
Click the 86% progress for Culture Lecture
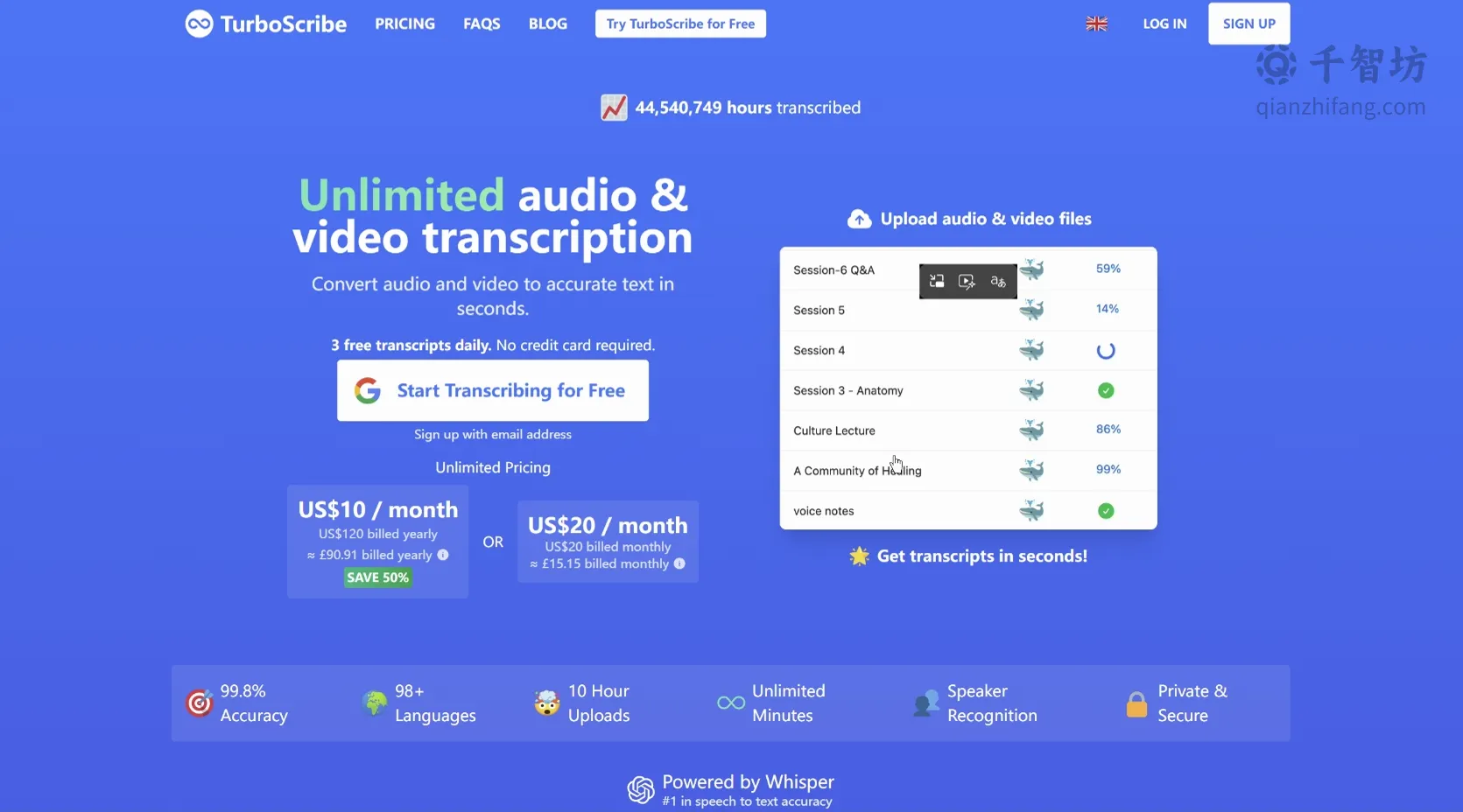pos(1108,429)
